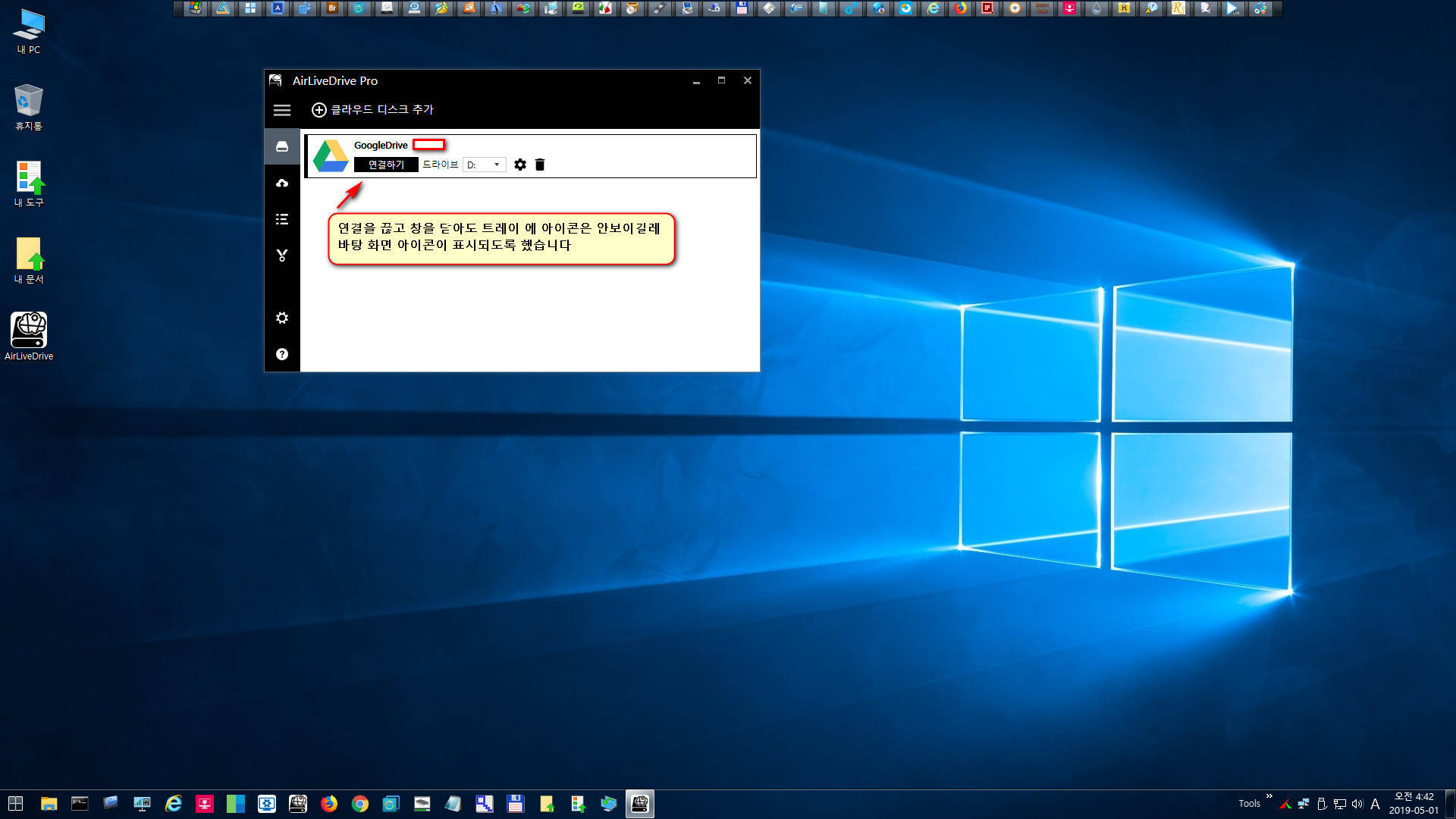Open the clock showing 오전 4:42
Viewport: 1456px width, 819px height.
pyautogui.click(x=1414, y=804)
